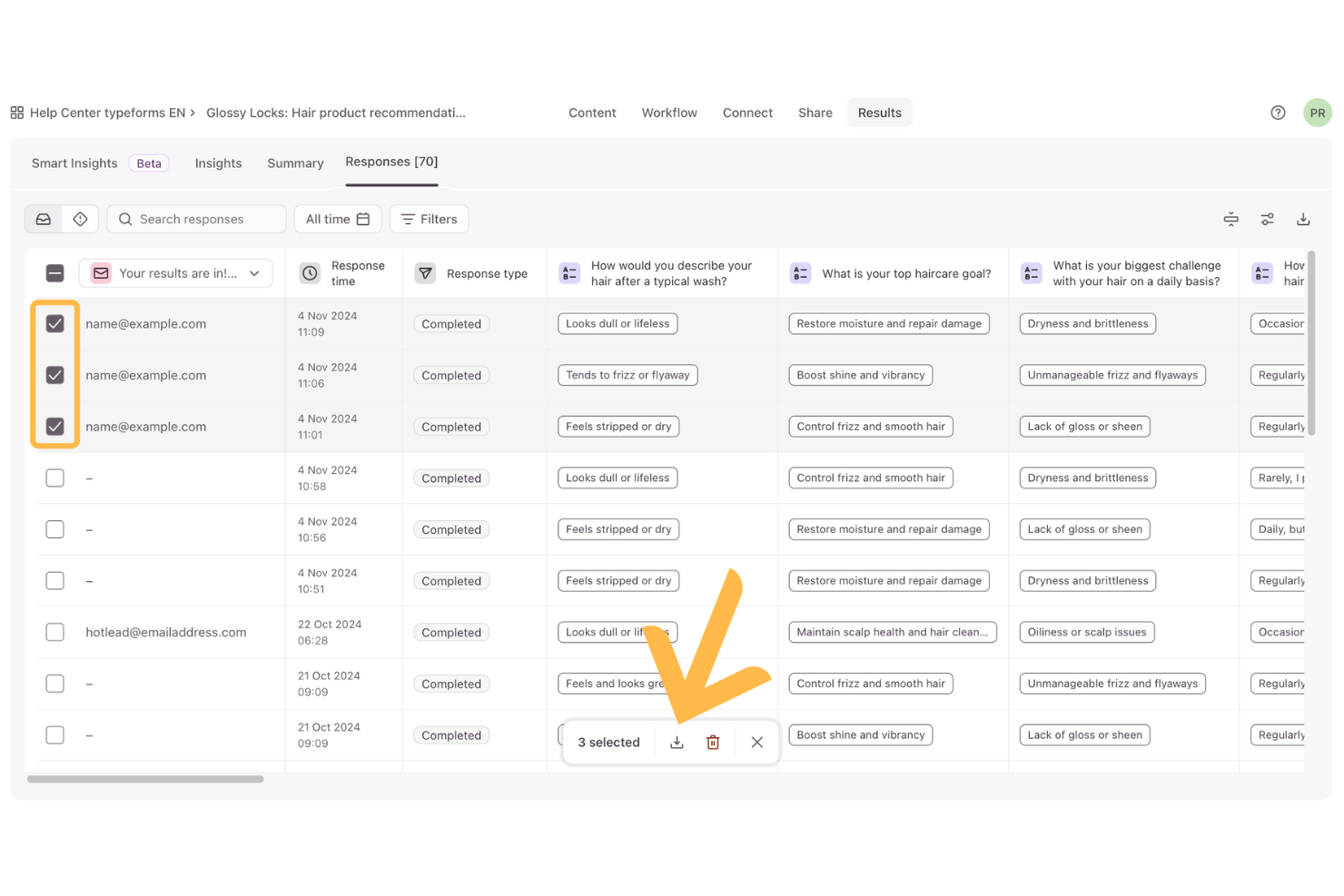Viewport: 1344px width, 896px height.
Task: Focus the Search responses field
Action: pyautogui.click(x=196, y=219)
